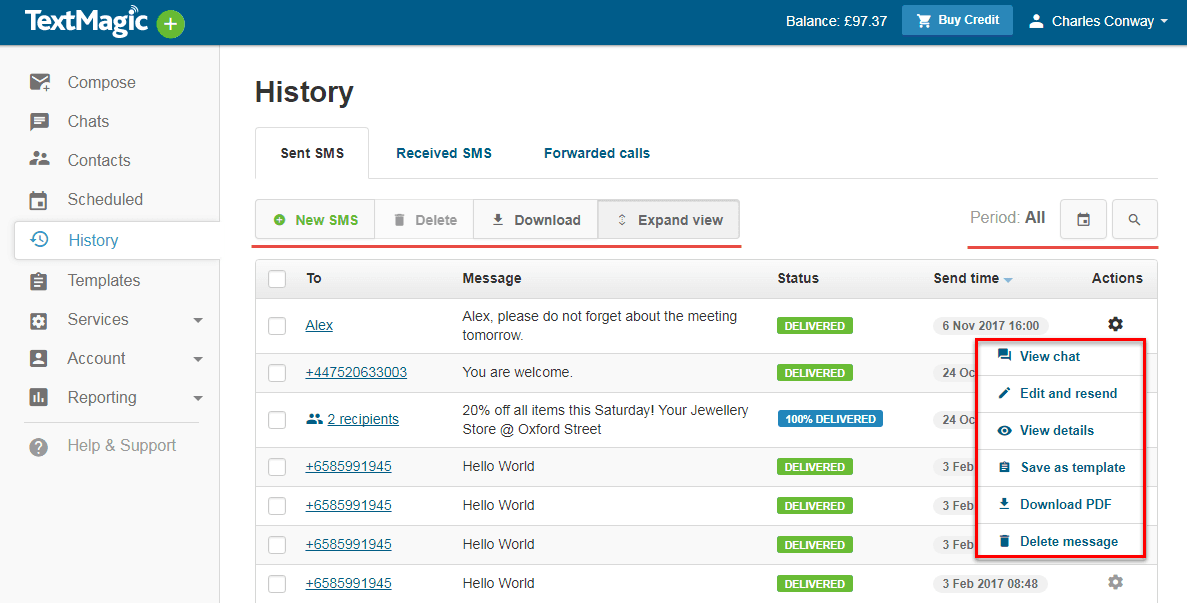Open the calendar period picker
Screen dimensions: 1187x603
[1083, 219]
